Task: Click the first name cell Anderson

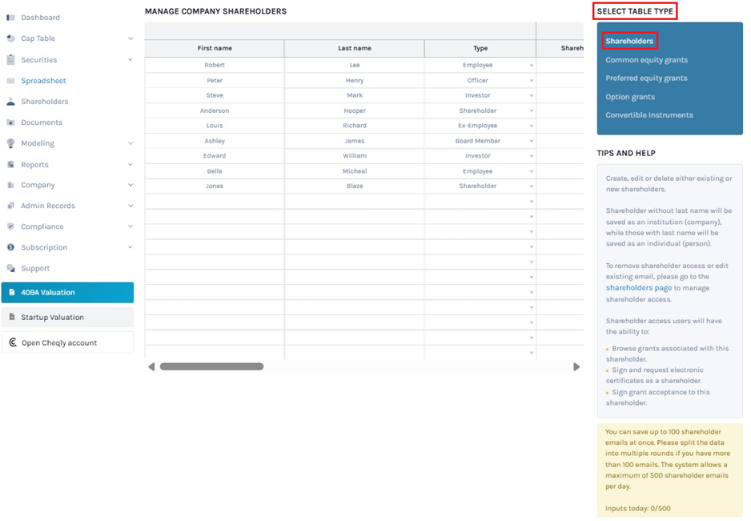Action: coord(215,111)
